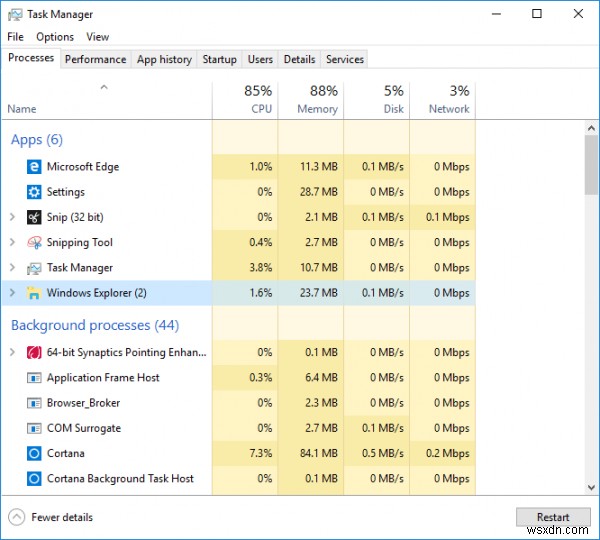Switch to the Startup tab
This screenshot has width=600, height=540.
(x=219, y=59)
